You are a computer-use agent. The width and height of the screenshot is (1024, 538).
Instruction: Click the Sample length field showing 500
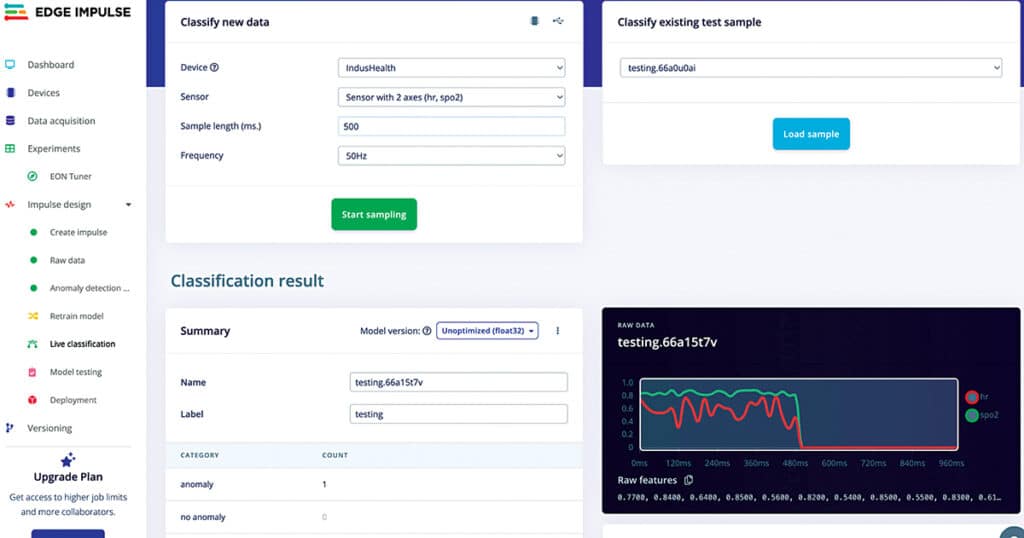point(451,127)
